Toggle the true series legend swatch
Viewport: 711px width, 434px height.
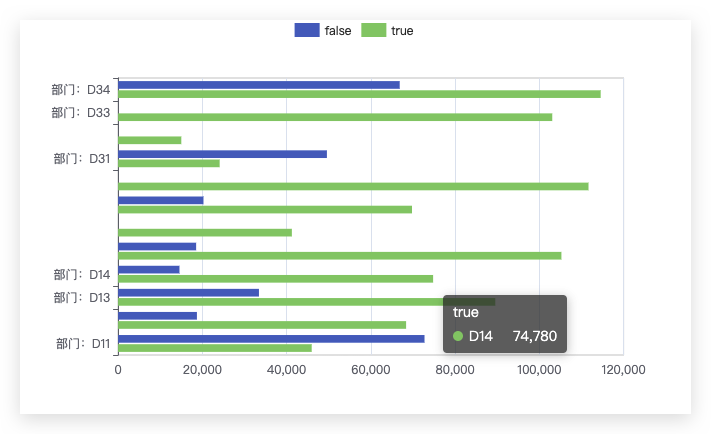(374, 30)
